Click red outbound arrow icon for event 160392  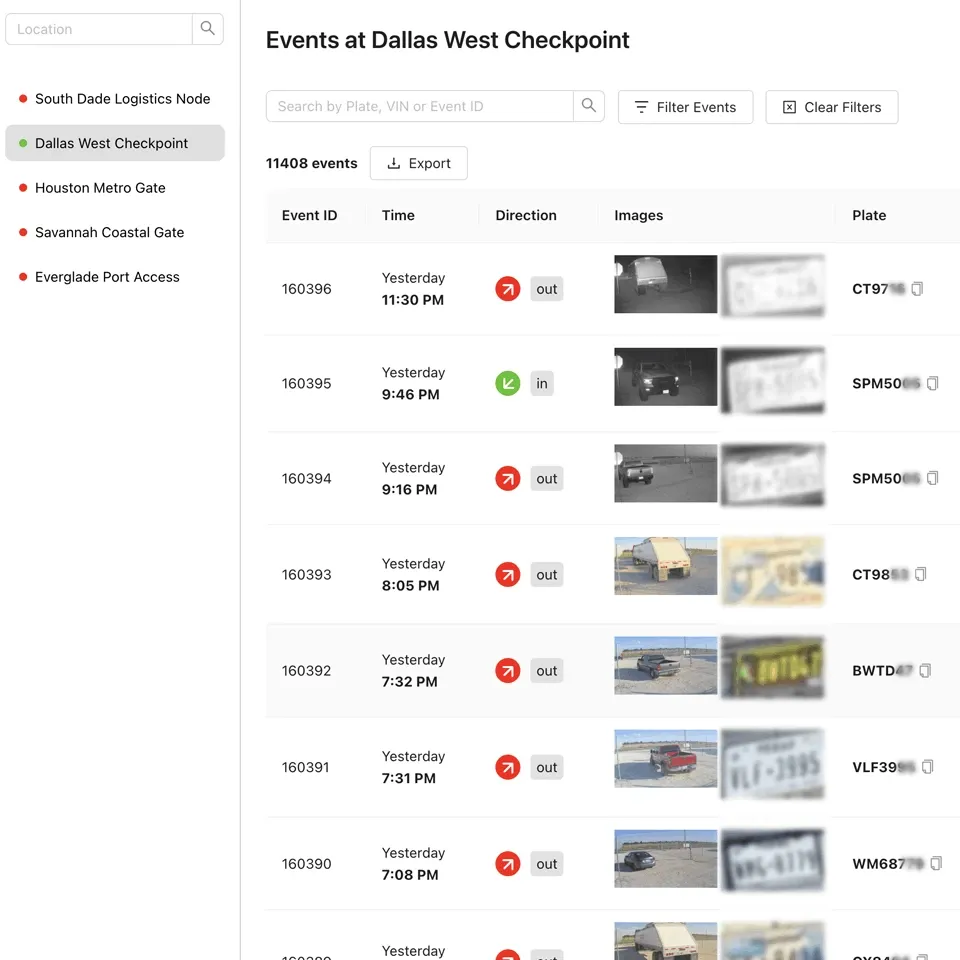coord(508,671)
